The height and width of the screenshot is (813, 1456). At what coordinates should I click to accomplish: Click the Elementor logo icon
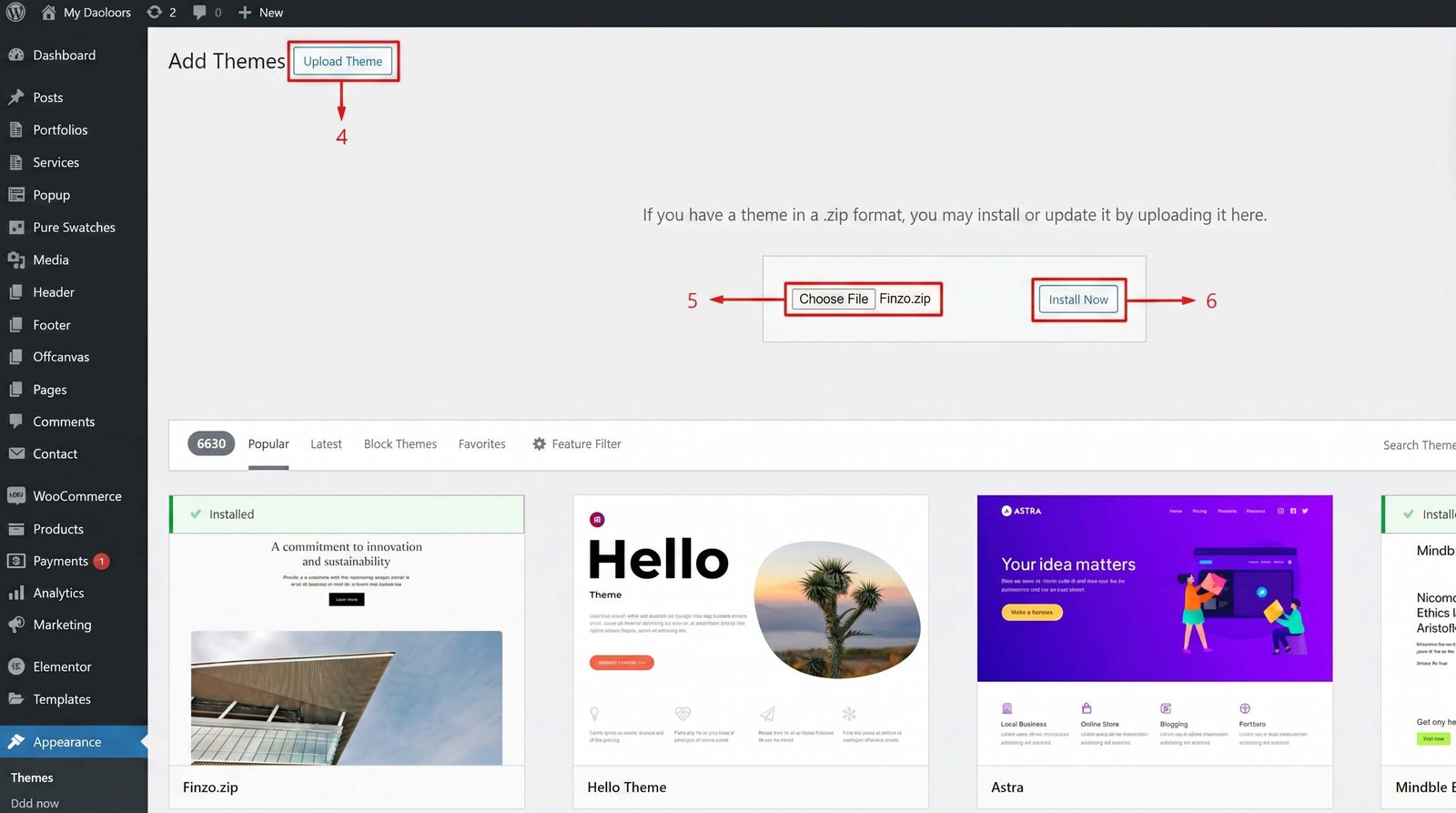tap(15, 666)
